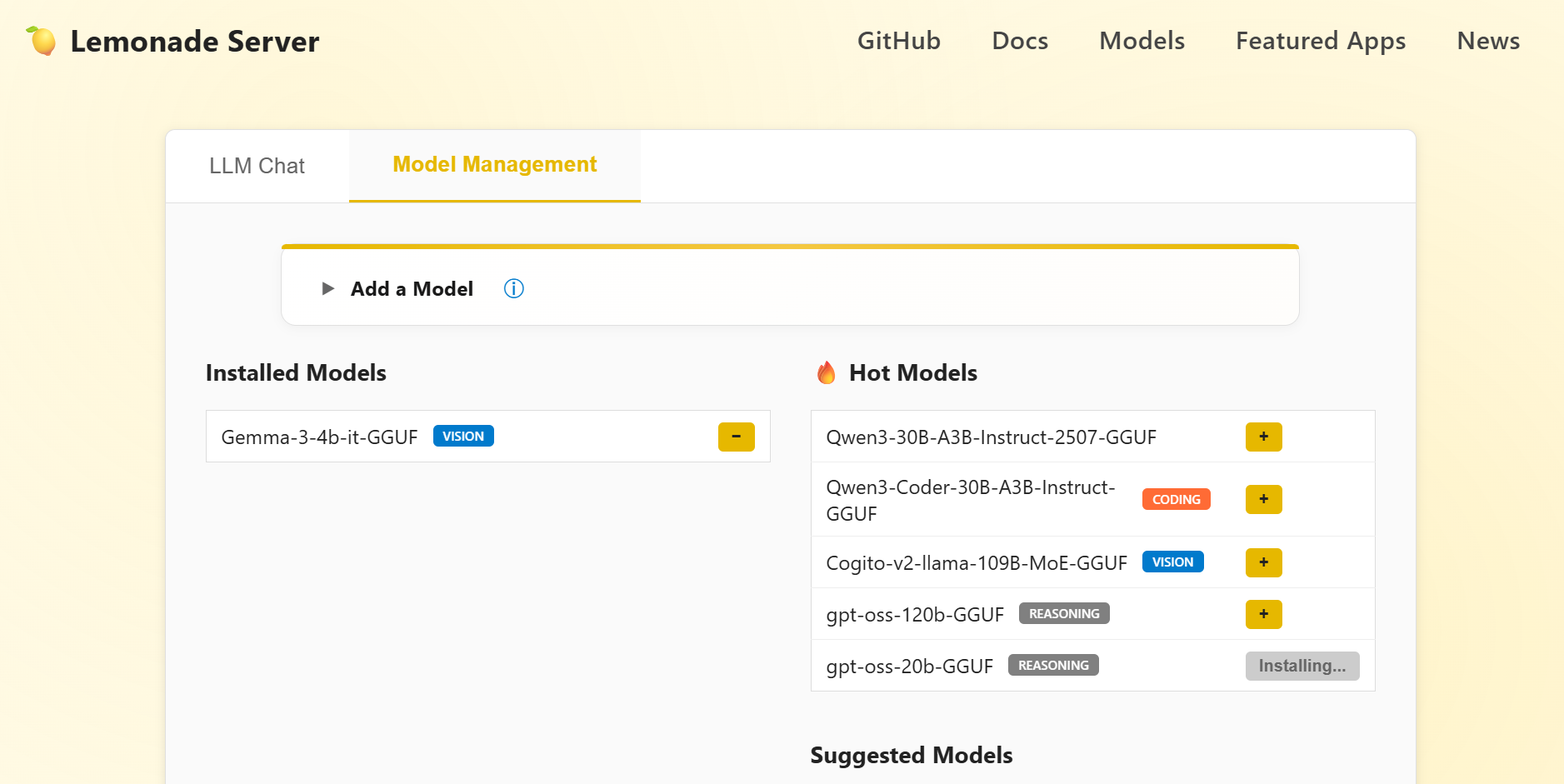This screenshot has width=1564, height=784.
Task: Click the Lemonade Server title text
Action: pos(195,42)
